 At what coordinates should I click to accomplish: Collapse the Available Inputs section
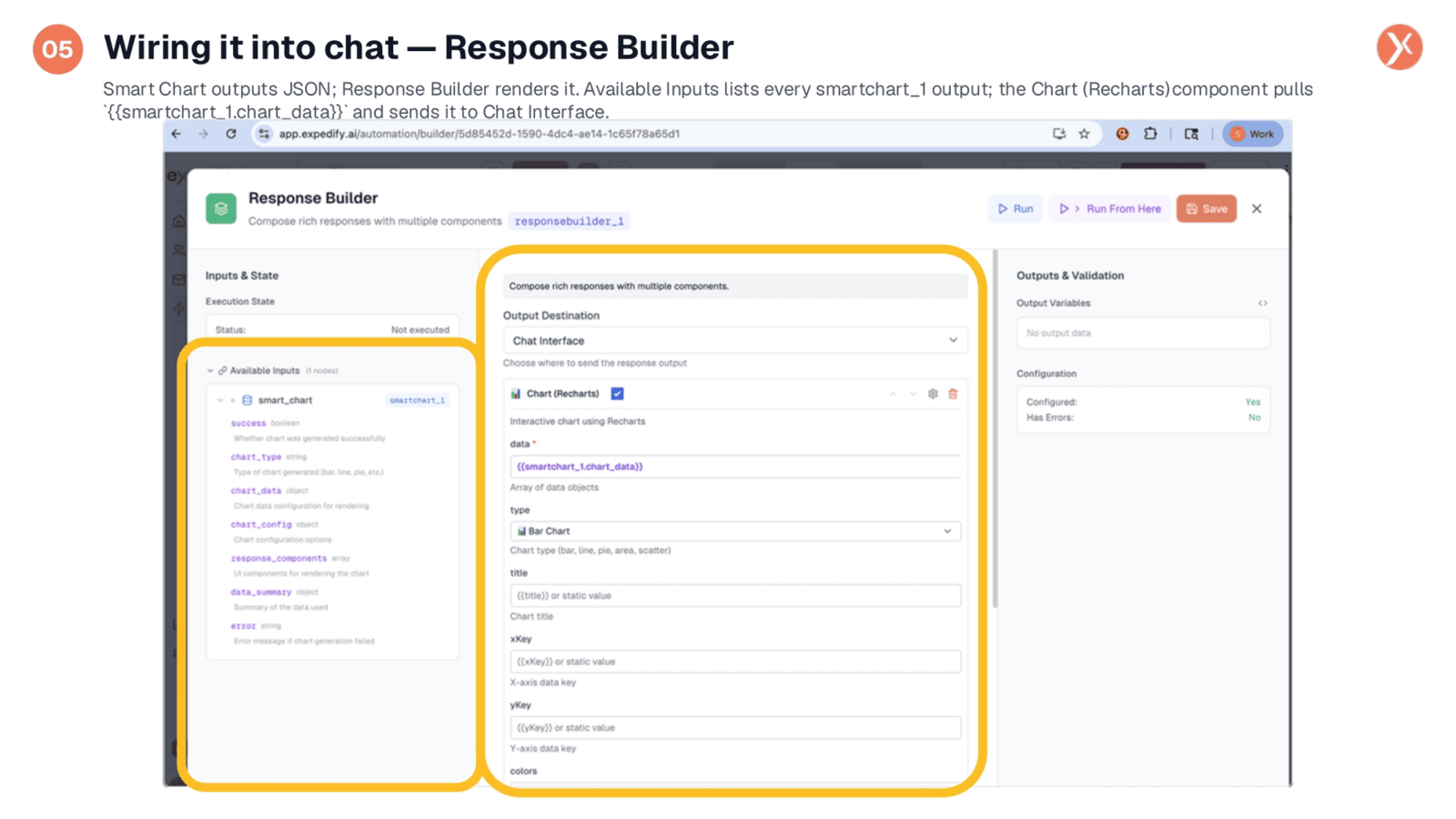(x=210, y=370)
